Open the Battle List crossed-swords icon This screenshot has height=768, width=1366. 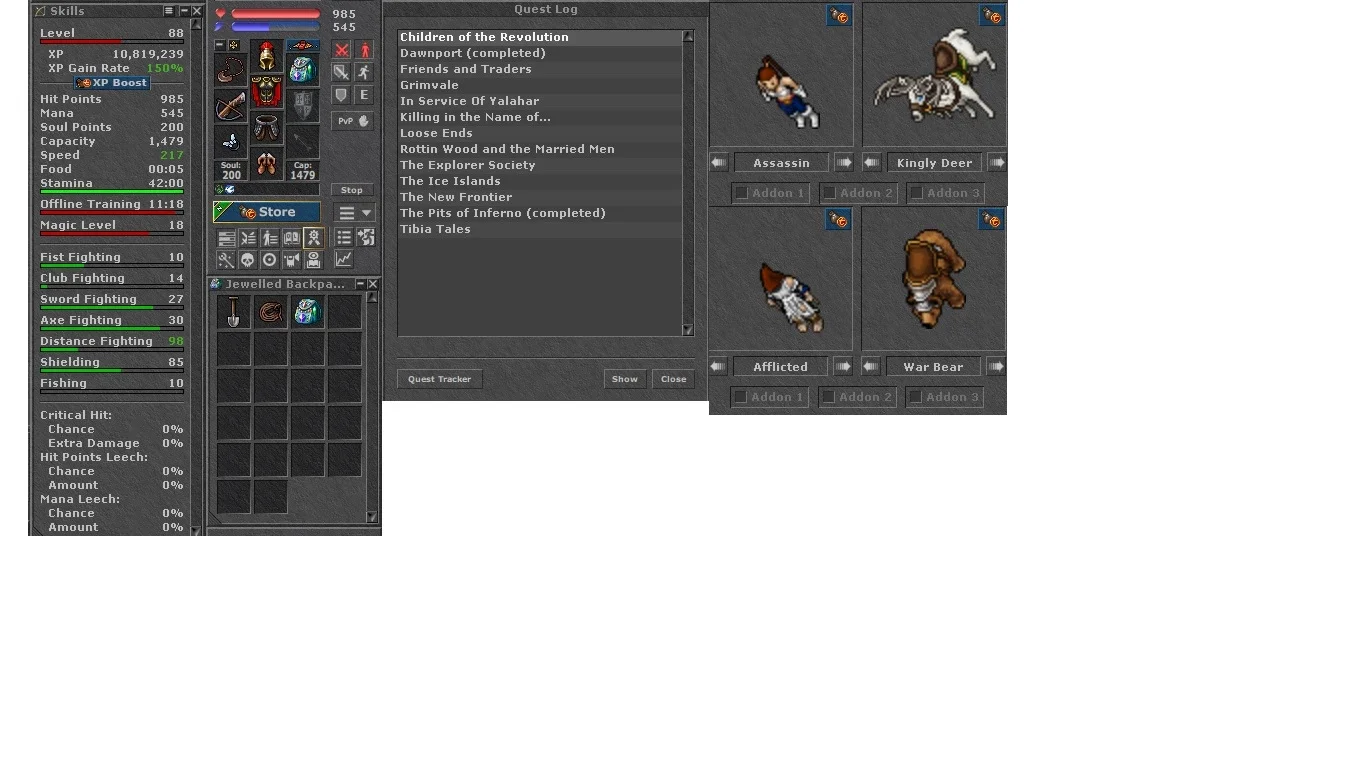[x=248, y=238]
